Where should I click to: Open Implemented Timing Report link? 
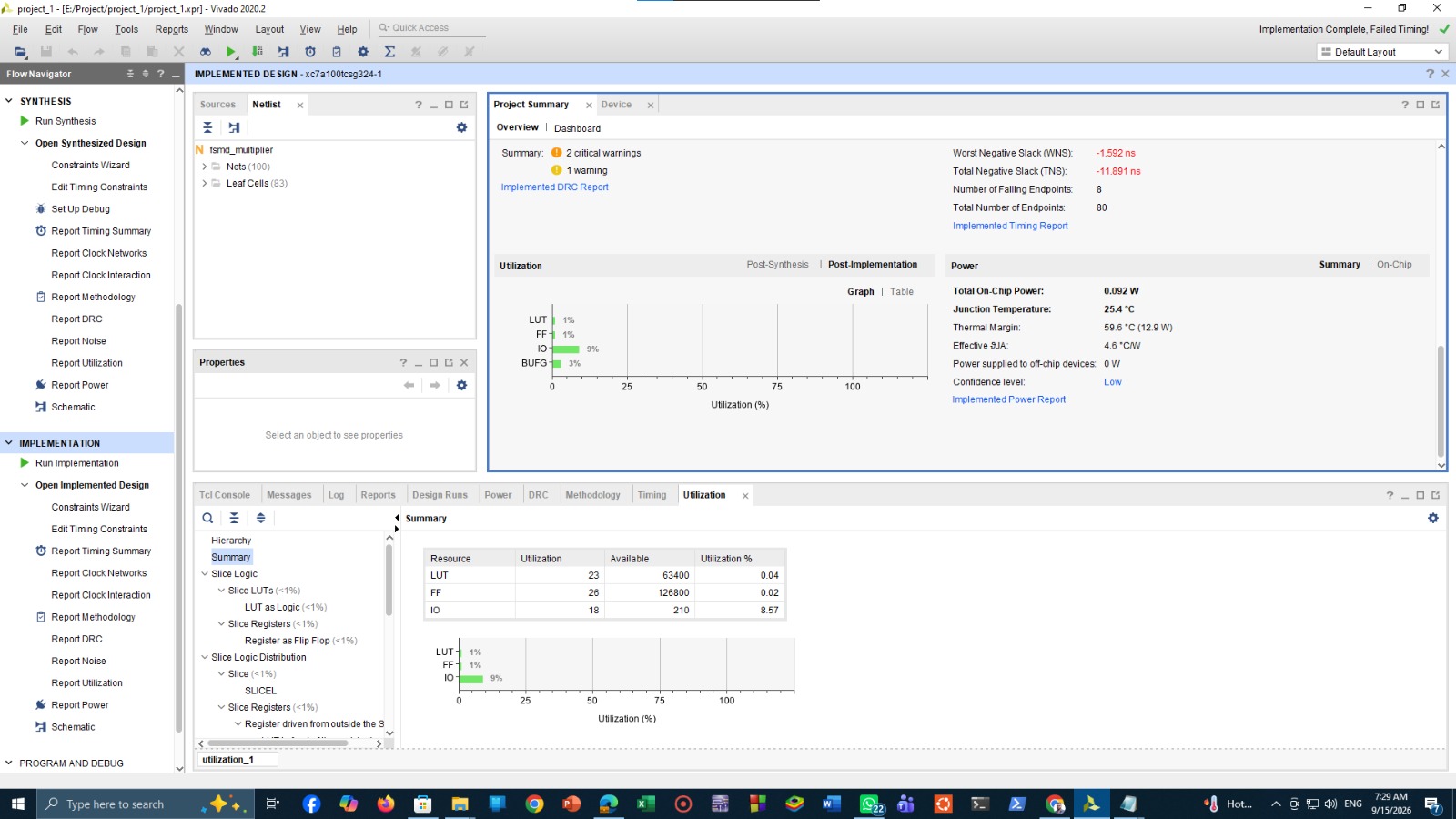coord(1010,226)
